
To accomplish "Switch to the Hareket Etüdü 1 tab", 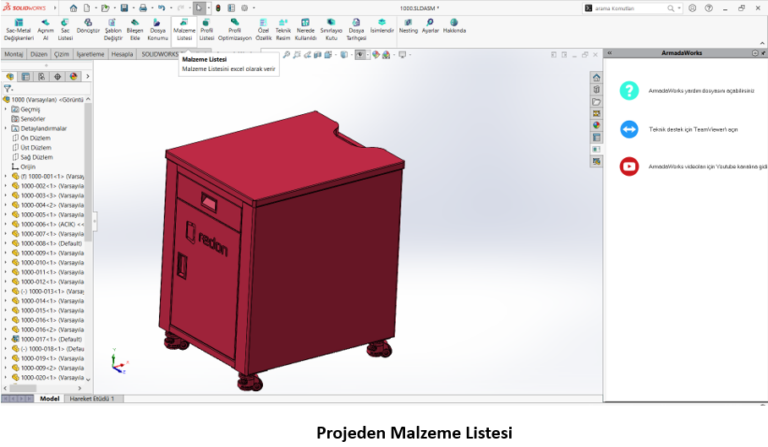I will [91, 398].
